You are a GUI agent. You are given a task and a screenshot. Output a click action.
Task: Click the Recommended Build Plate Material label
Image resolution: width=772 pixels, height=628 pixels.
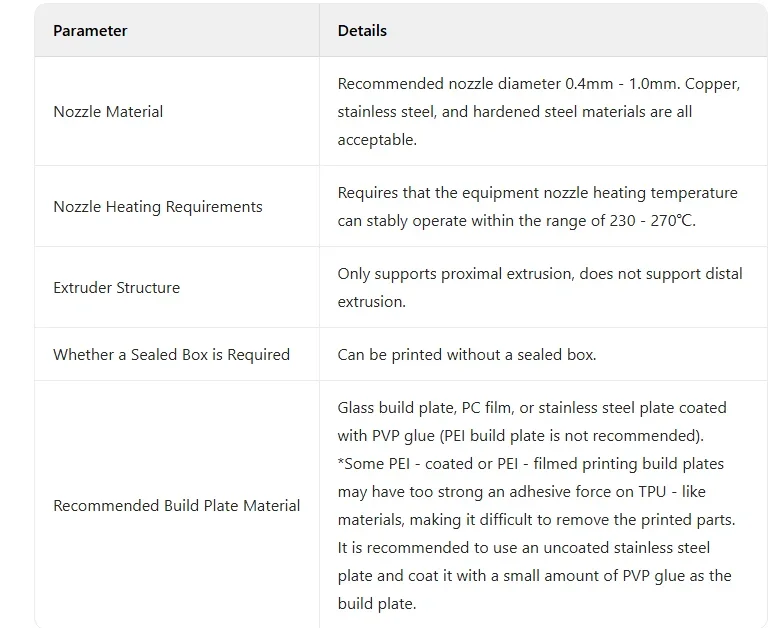[x=176, y=505]
